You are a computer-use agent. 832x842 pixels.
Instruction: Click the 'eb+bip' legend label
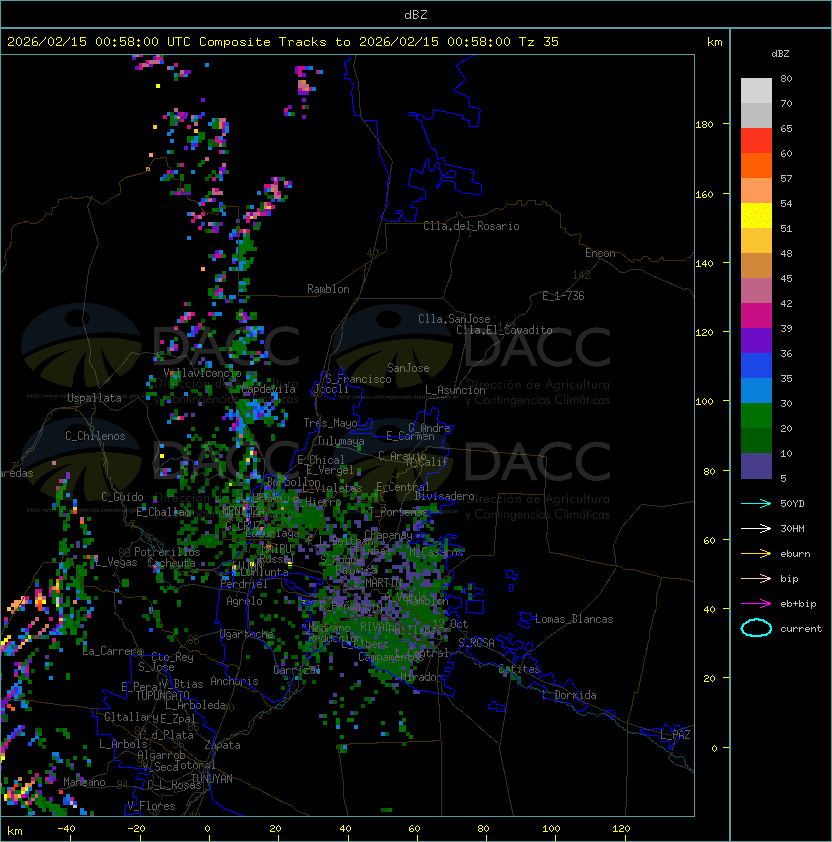(x=798, y=604)
